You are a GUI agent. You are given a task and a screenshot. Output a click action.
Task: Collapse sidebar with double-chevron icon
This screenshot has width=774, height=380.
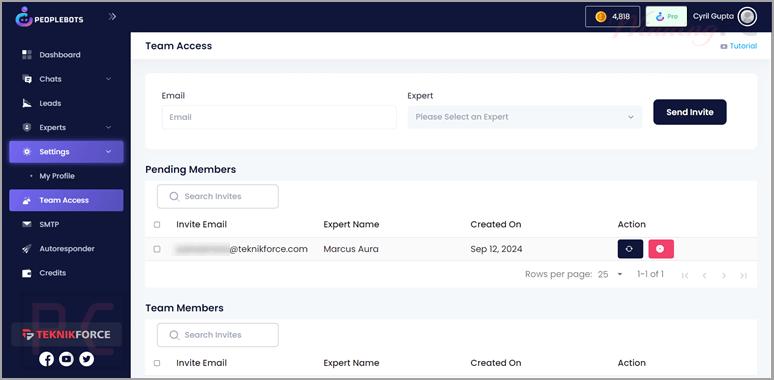tap(112, 17)
